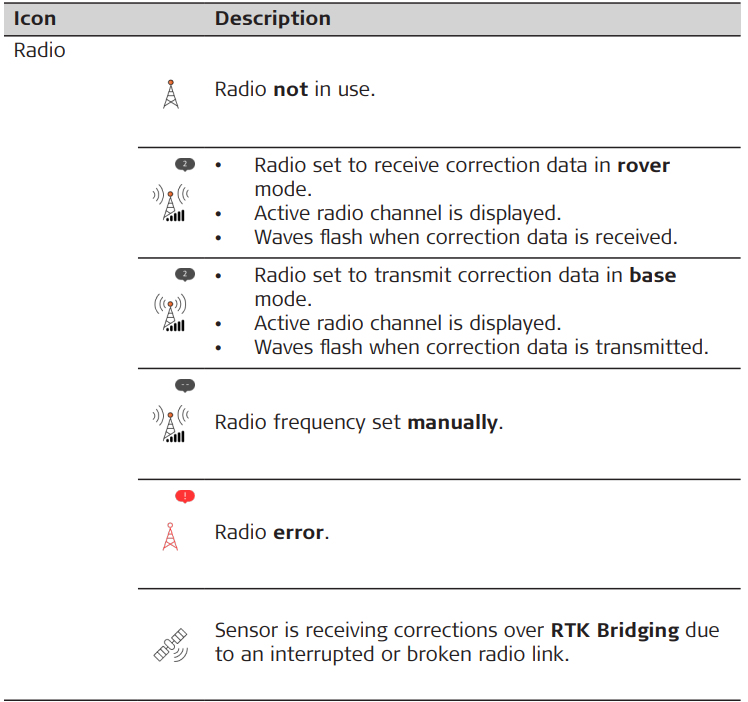Click the "Radio" row label

[x=39, y=50]
